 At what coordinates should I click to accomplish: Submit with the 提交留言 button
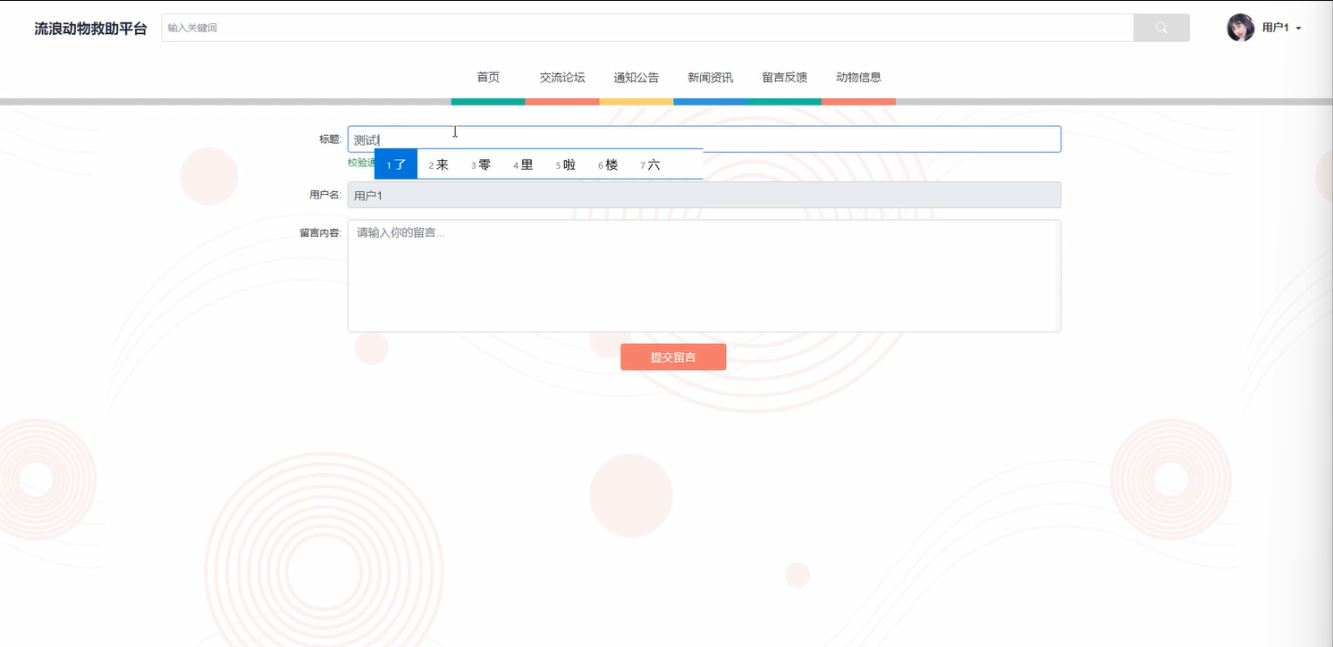[673, 357]
